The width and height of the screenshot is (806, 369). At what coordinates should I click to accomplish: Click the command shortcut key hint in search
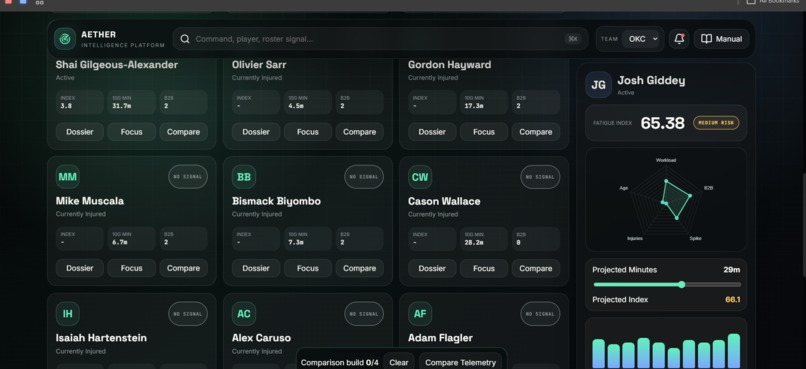pyautogui.click(x=573, y=39)
